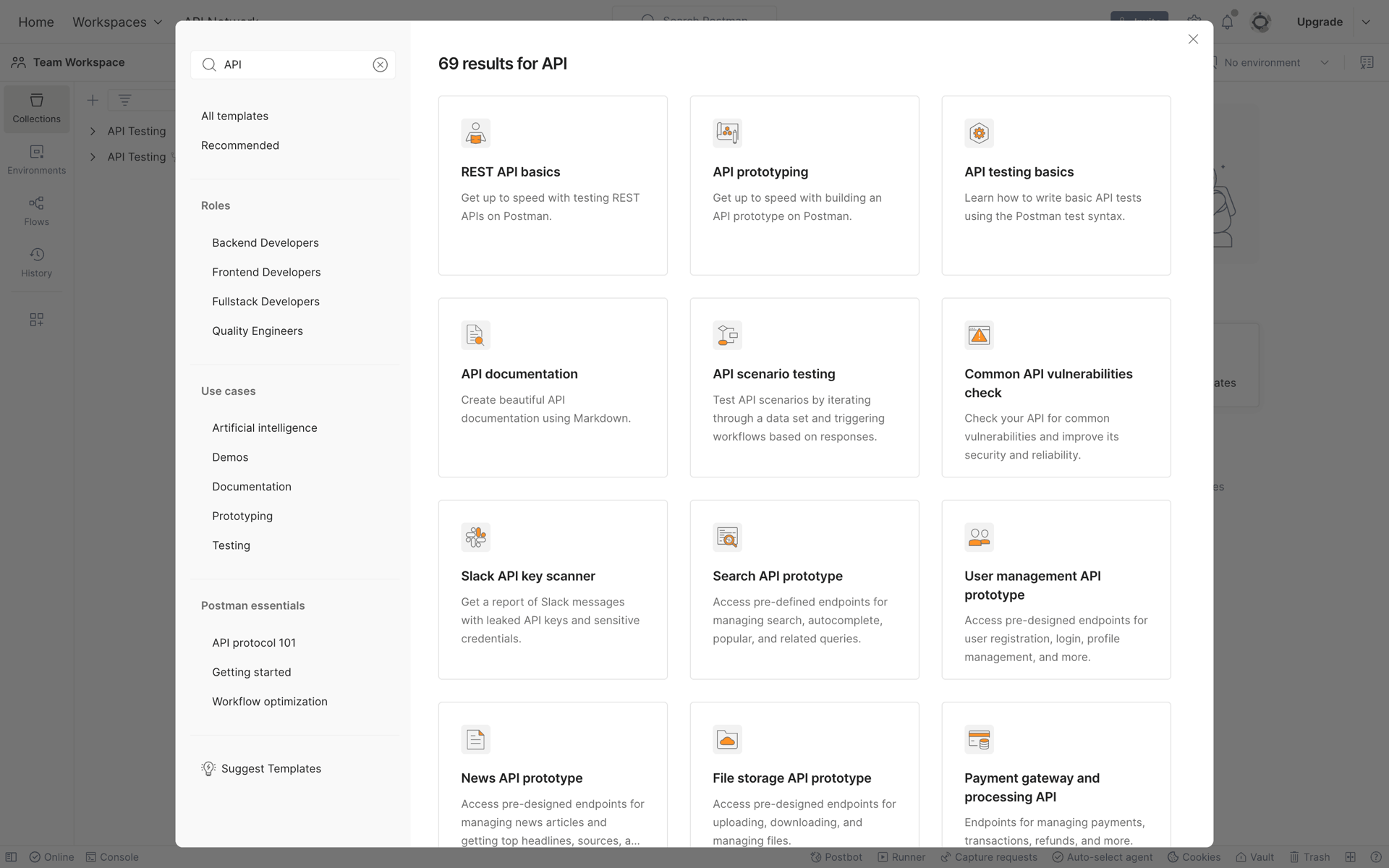
Task: Filter by Demos use case
Action: [x=230, y=457]
